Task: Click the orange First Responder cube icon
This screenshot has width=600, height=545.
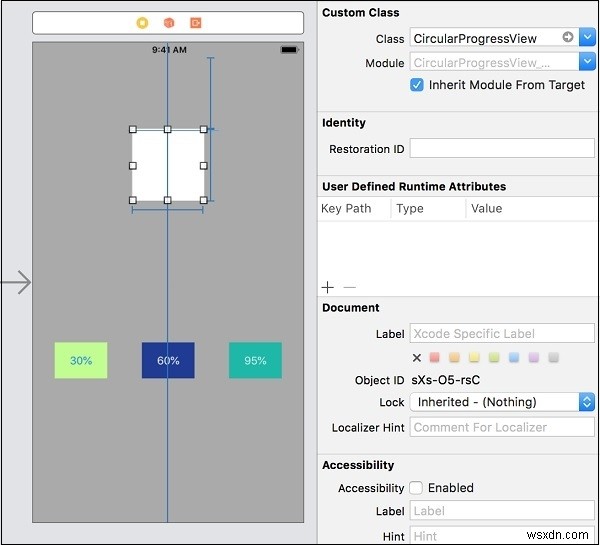Action: point(169,23)
